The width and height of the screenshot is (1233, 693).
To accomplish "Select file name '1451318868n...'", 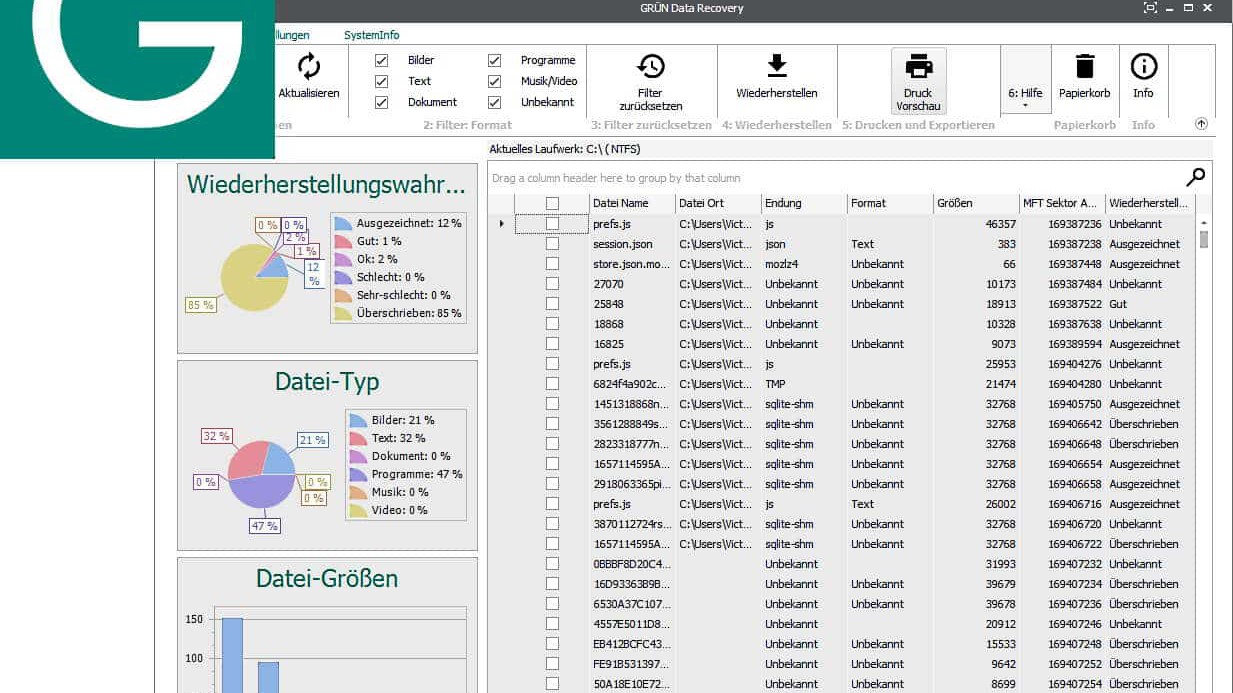I will coord(632,404).
